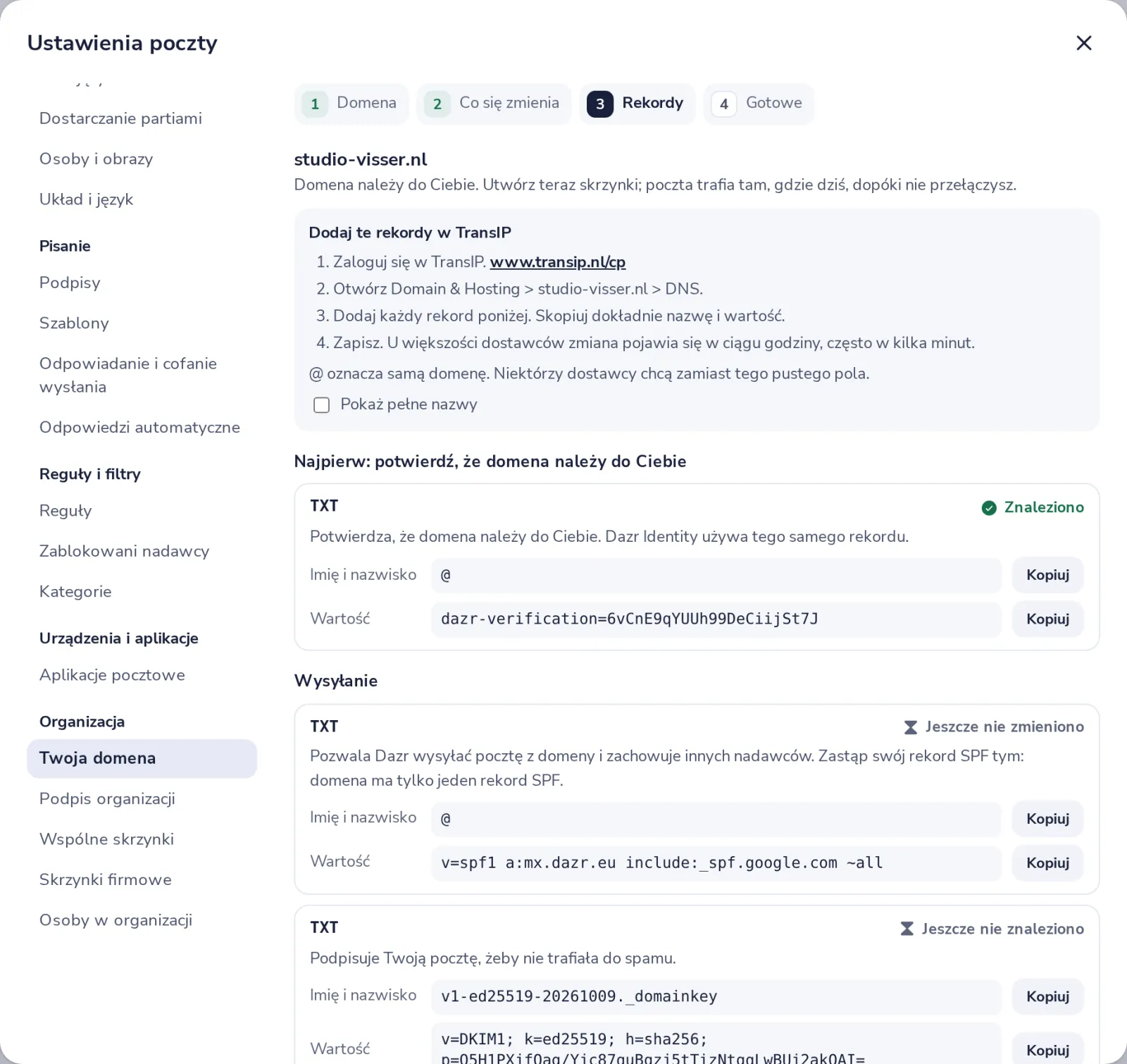Click the Jeszcze nie znaleziono status text

(x=1002, y=929)
